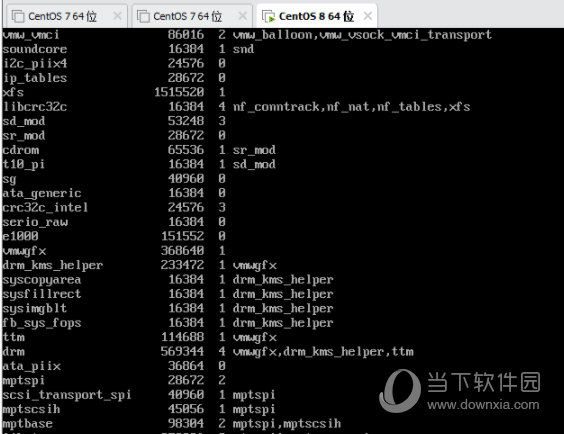Click the sysimgblt module name

[x=35, y=309]
